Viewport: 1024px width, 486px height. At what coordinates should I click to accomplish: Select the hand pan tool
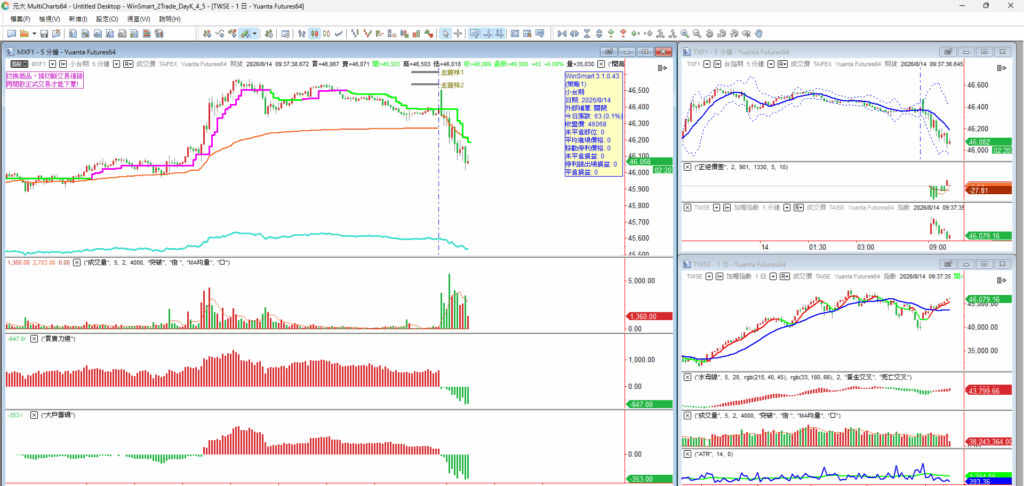758,33
